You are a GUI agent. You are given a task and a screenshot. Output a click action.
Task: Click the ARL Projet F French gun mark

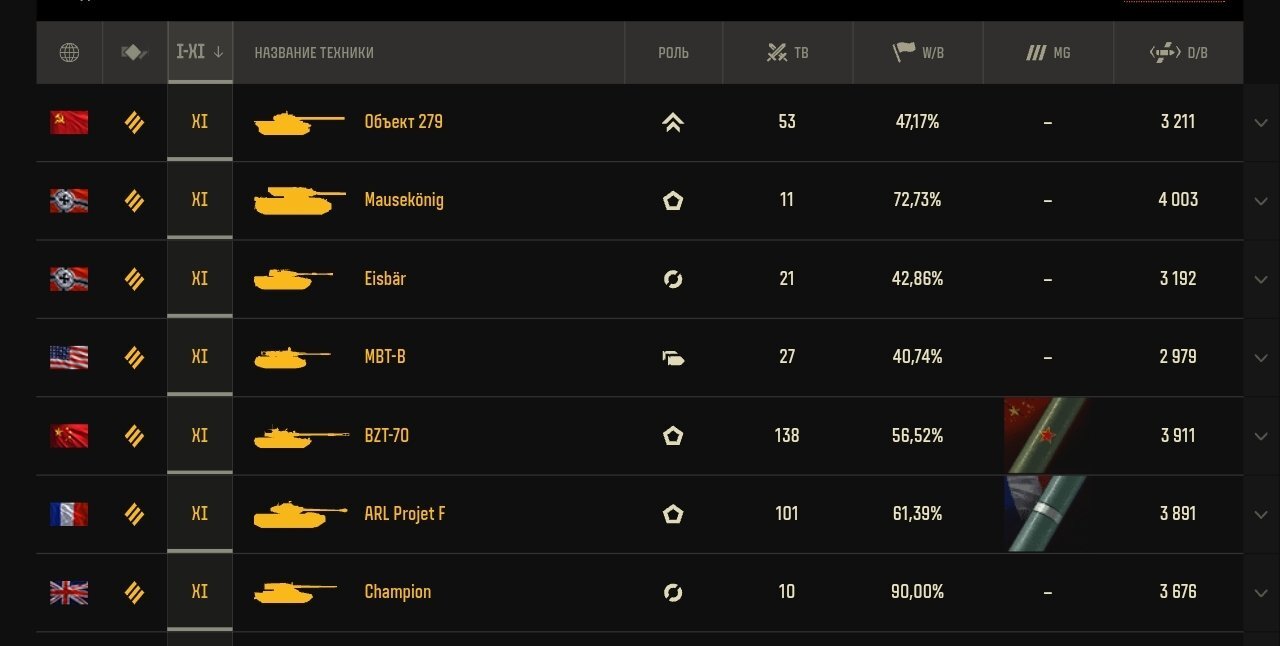tap(1047, 514)
